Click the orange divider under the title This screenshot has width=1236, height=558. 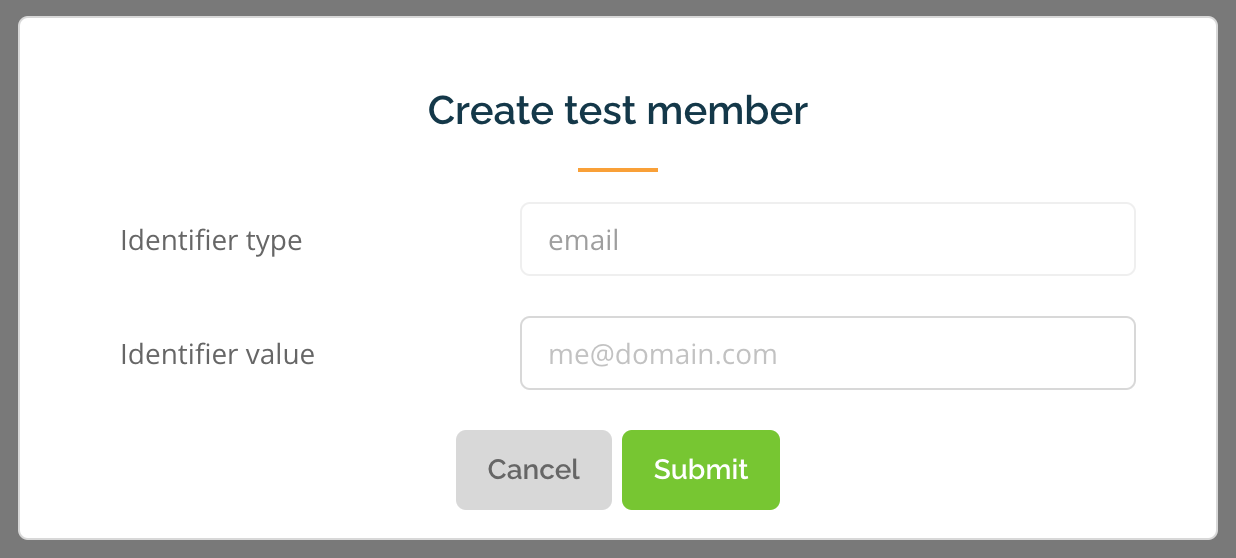618,170
